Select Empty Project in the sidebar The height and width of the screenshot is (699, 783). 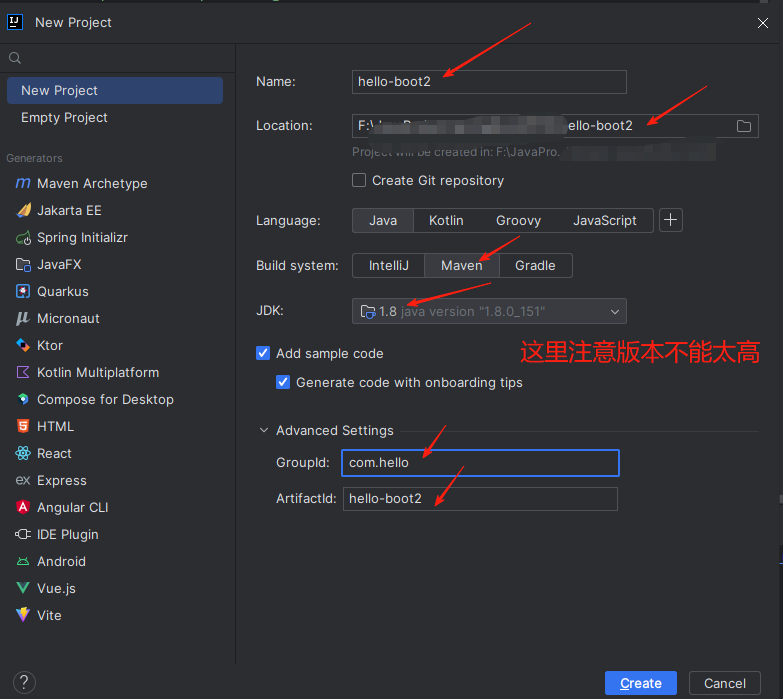click(x=115, y=117)
